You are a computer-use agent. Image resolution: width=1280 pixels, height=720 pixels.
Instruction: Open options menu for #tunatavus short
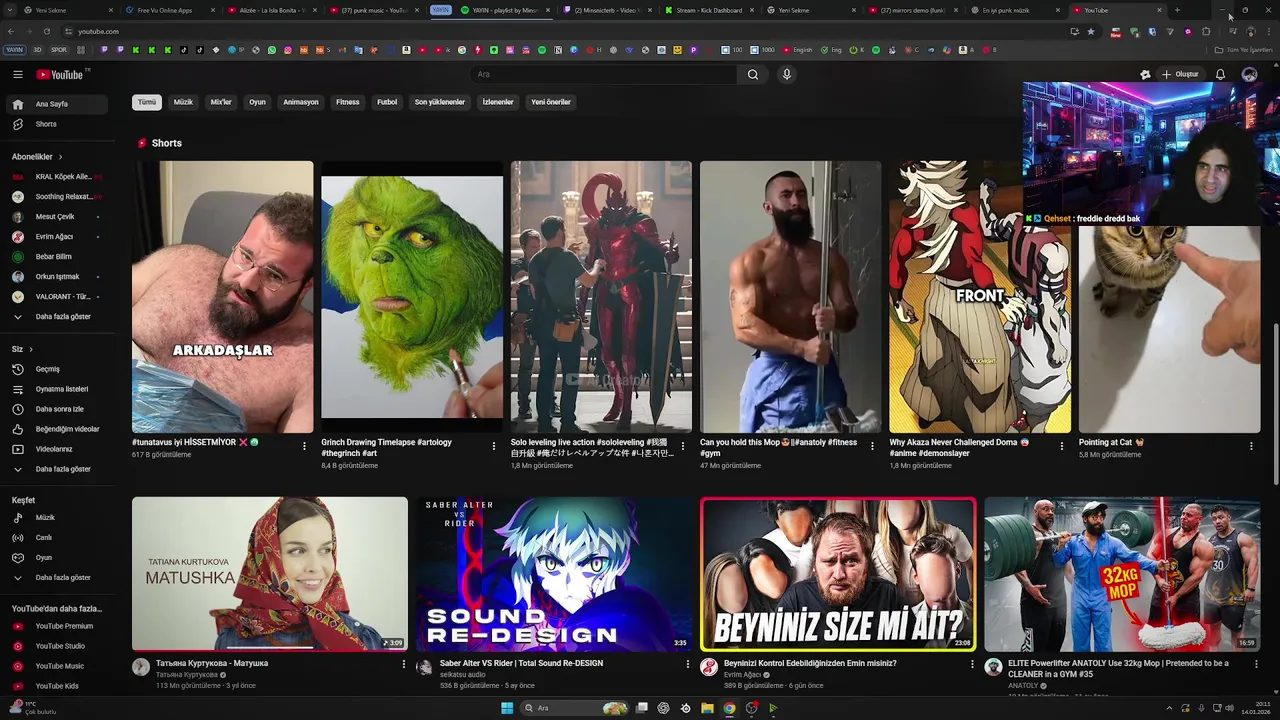(x=304, y=446)
